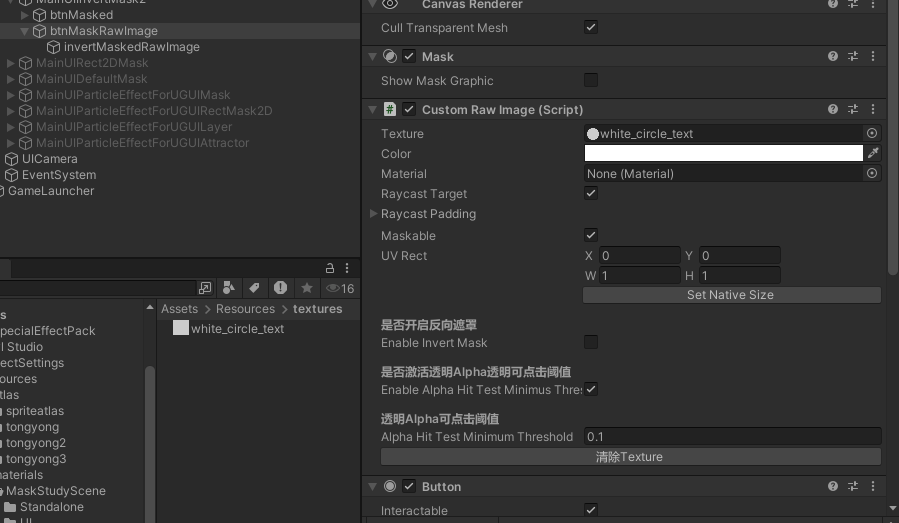Collapse the Mask component
The image size is (899, 523).
tap(373, 56)
